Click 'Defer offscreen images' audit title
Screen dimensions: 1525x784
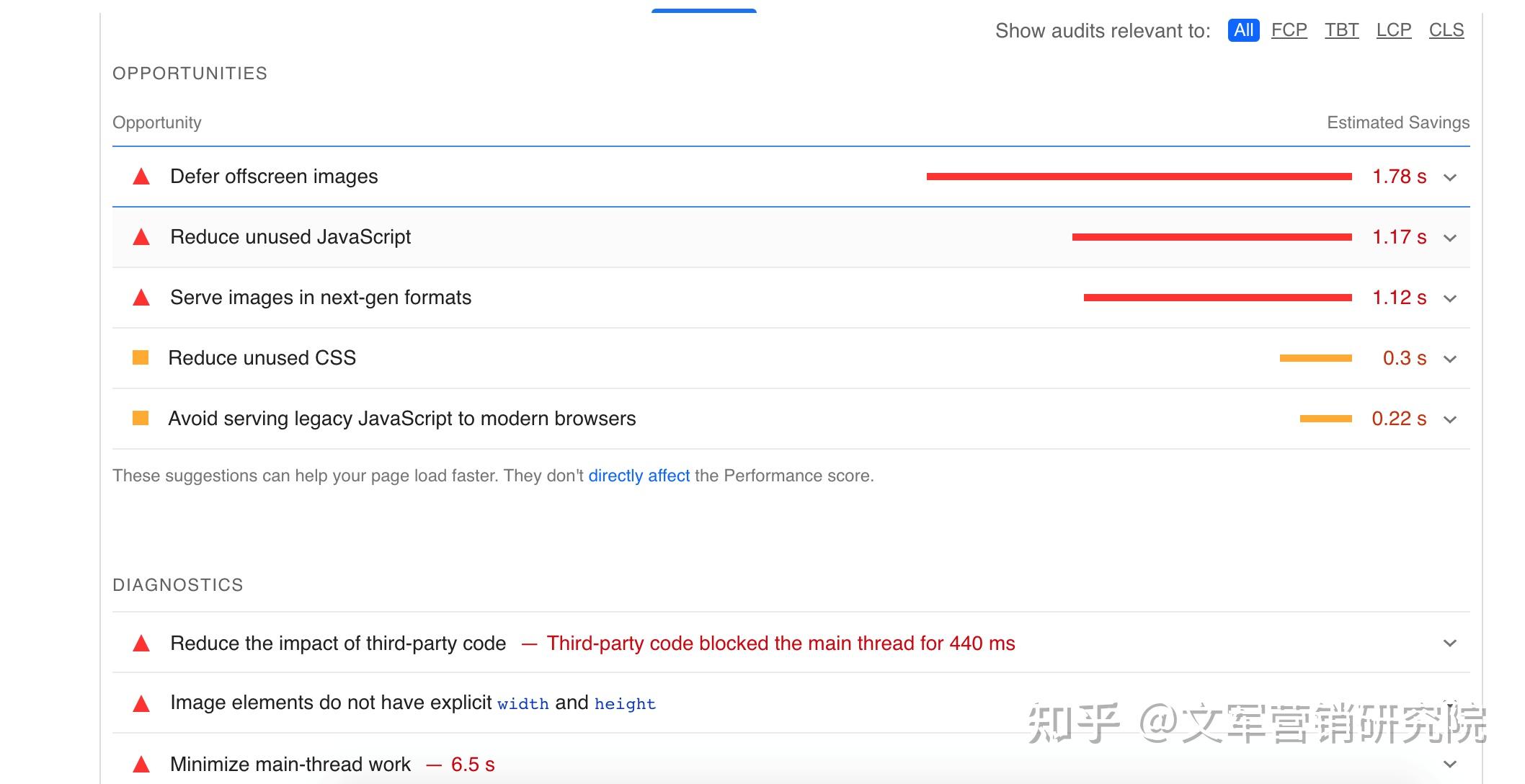(274, 177)
